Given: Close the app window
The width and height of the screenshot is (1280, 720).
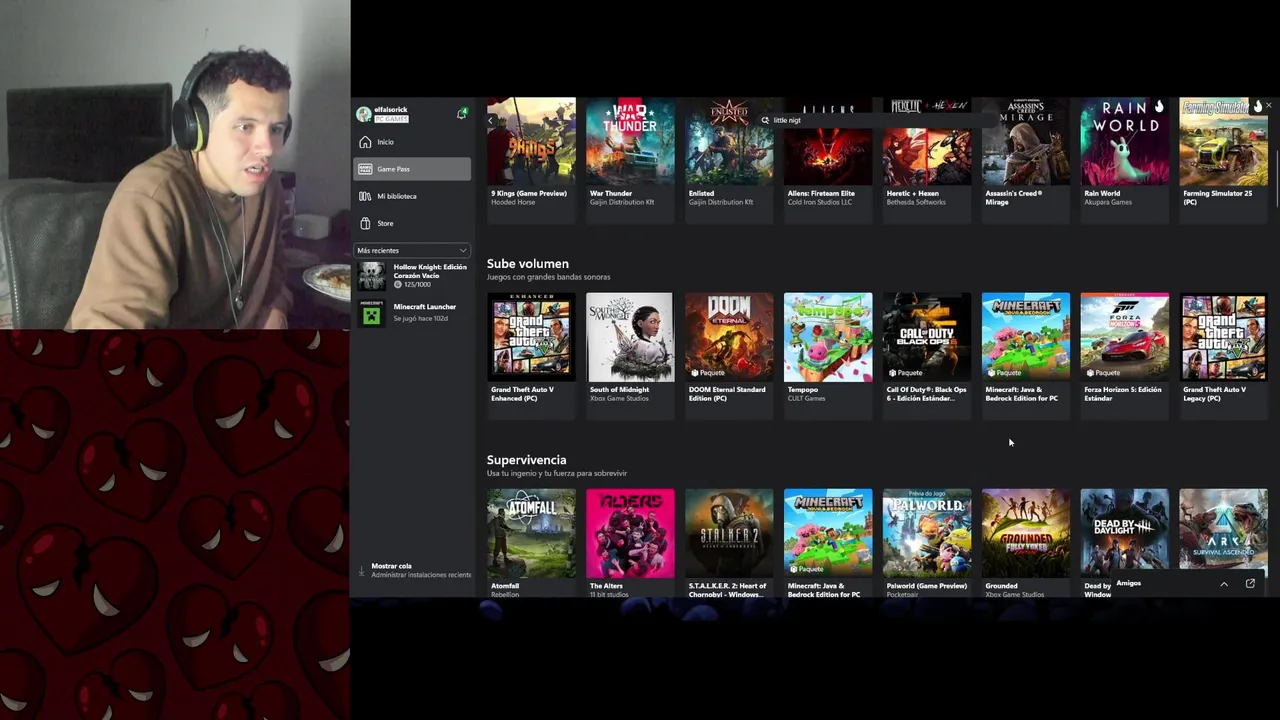Looking at the screenshot, I should (1269, 105).
